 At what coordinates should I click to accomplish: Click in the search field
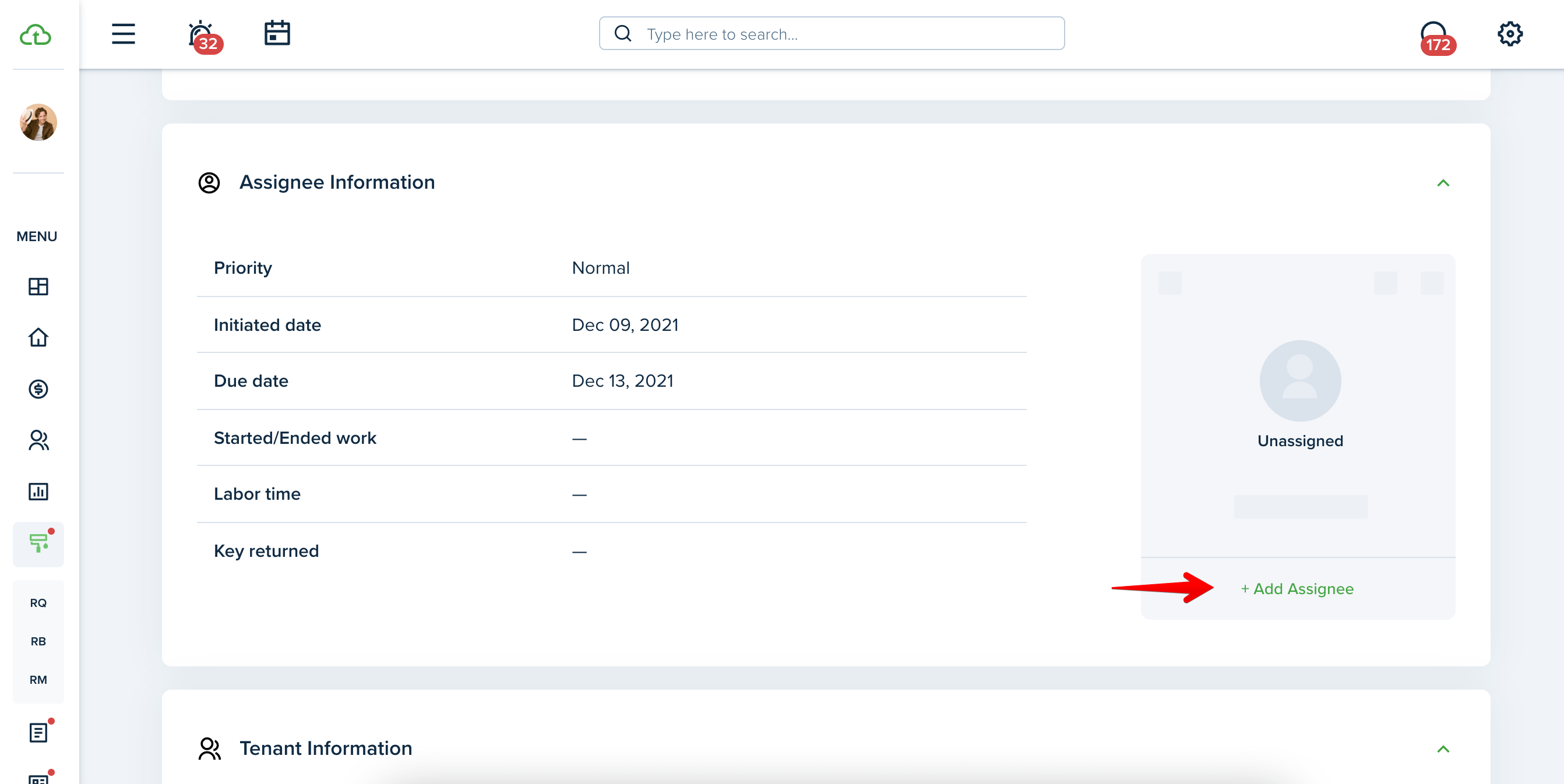coord(831,33)
